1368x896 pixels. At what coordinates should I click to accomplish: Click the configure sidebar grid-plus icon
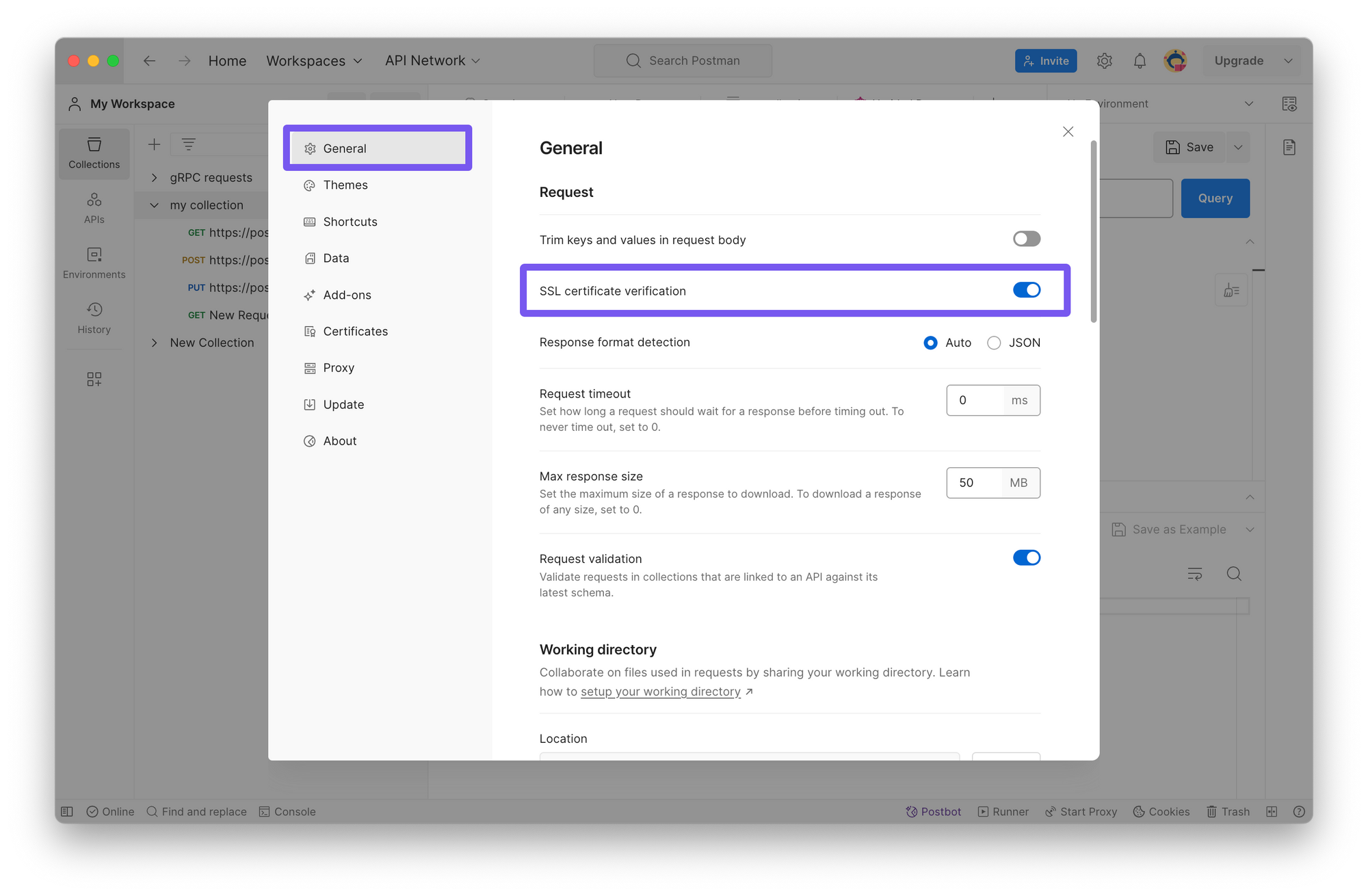pos(94,380)
